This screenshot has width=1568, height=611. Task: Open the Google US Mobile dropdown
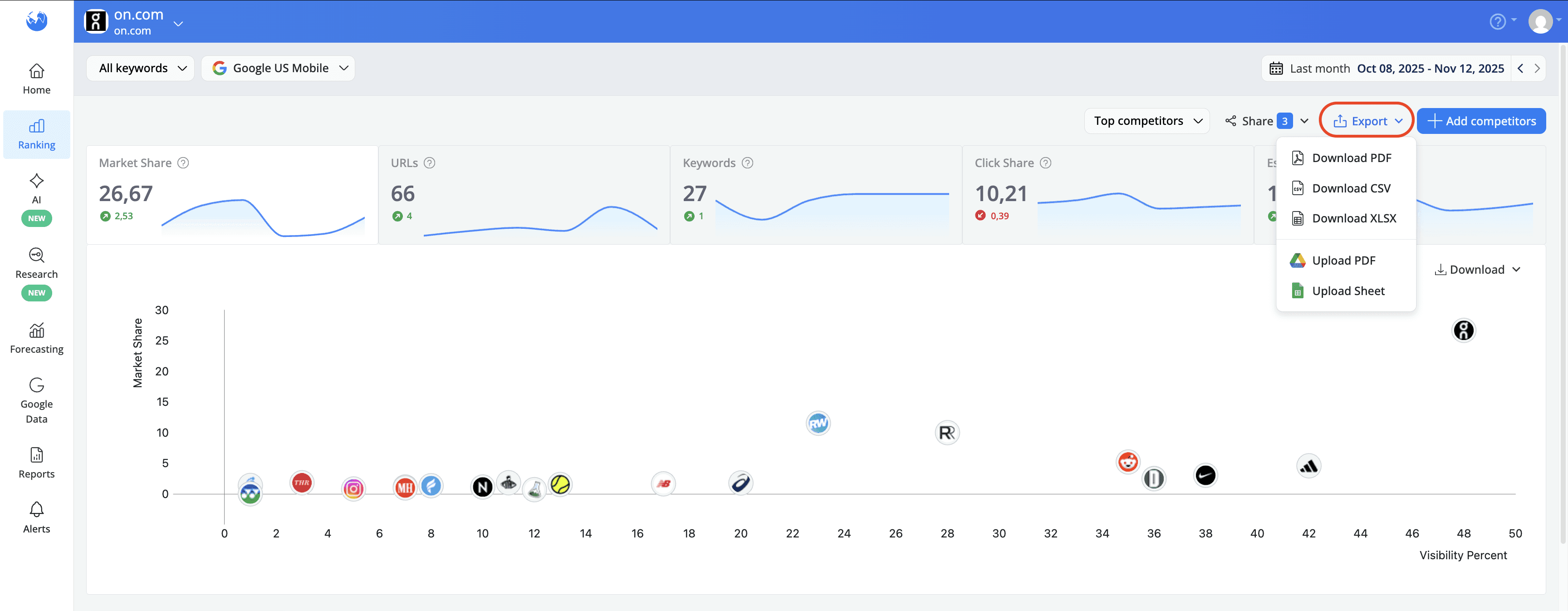(278, 68)
